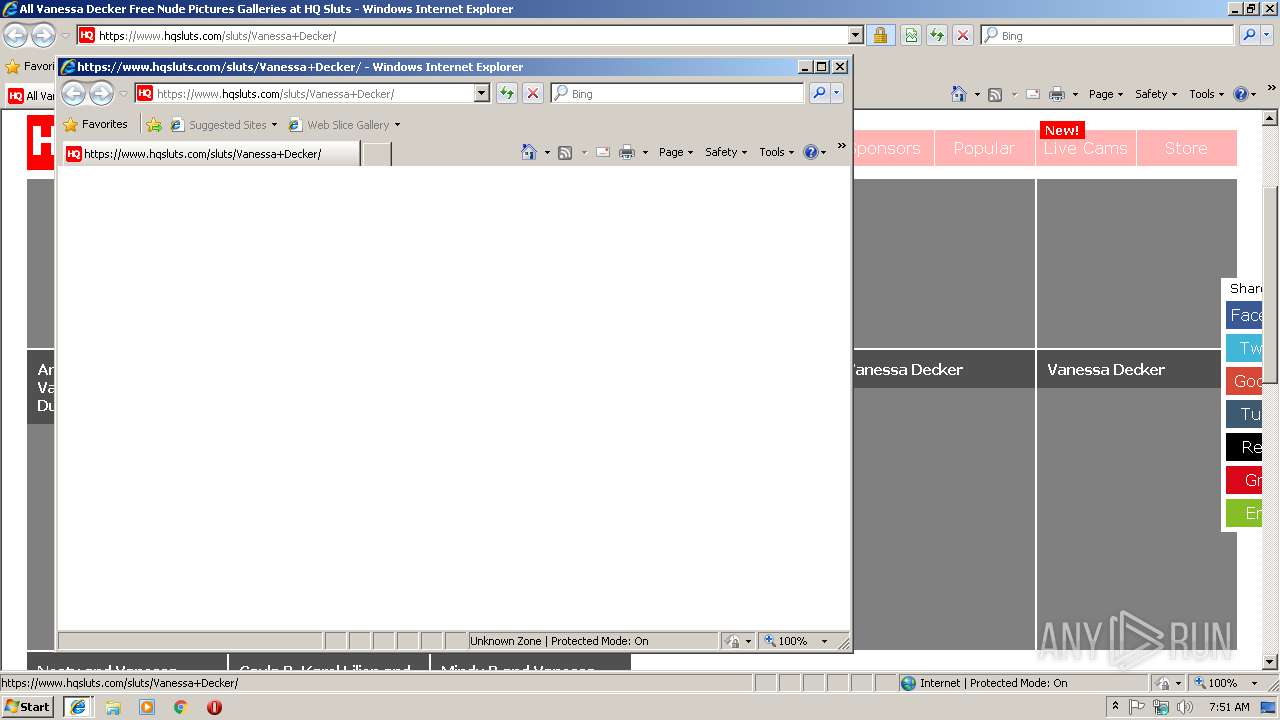The width and height of the screenshot is (1280, 720).
Task: Click Home icon in back IE command bar
Action: (x=959, y=94)
